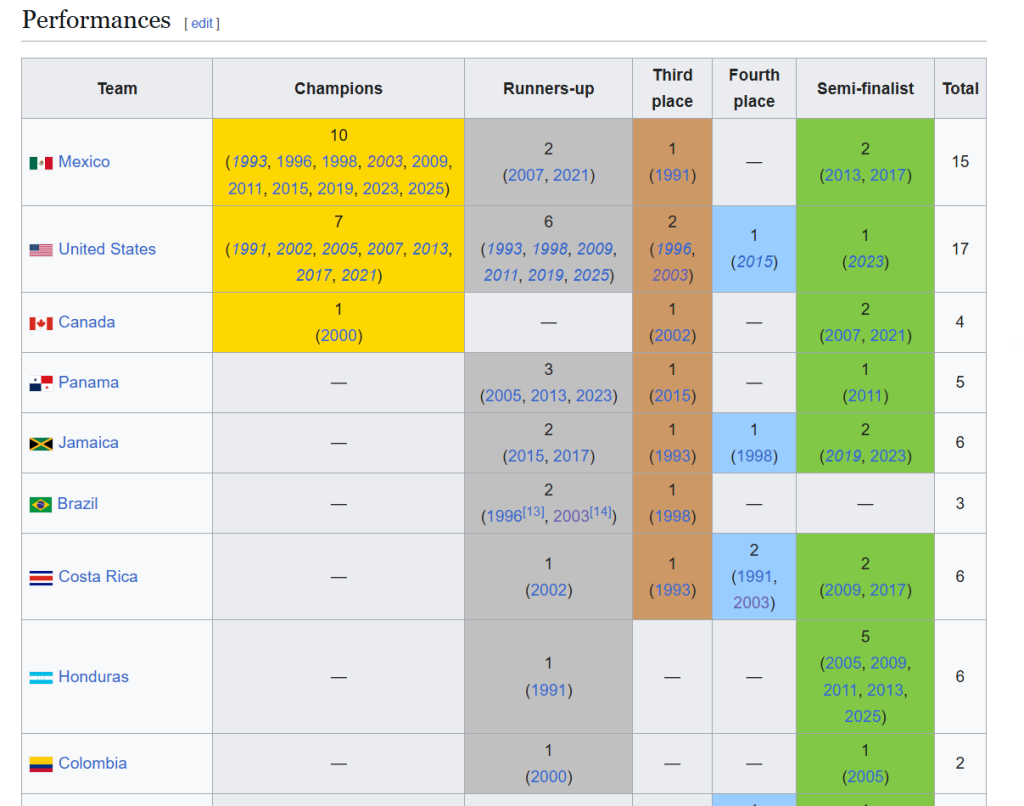
Task: Open 2009 in Costa Rica's Semi-finalist cell
Action: pyautogui.click(x=843, y=590)
